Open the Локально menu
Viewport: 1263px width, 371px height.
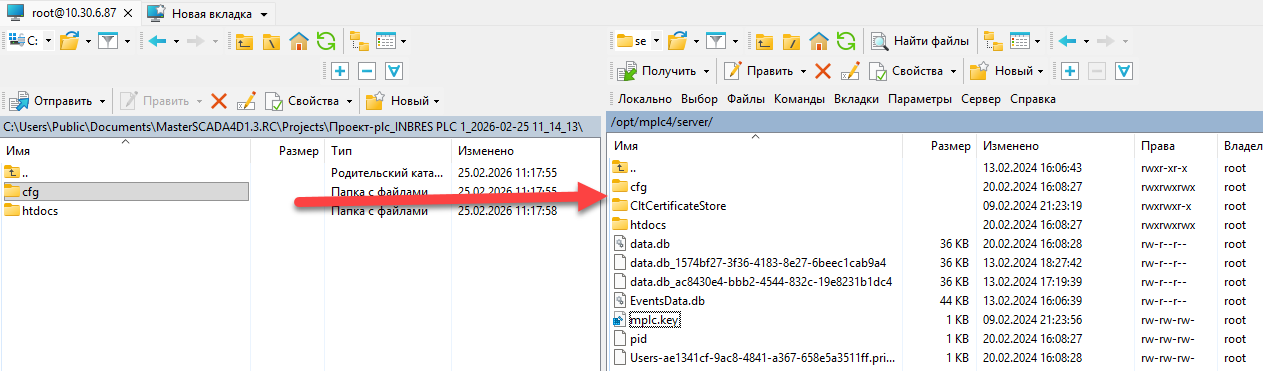point(645,99)
